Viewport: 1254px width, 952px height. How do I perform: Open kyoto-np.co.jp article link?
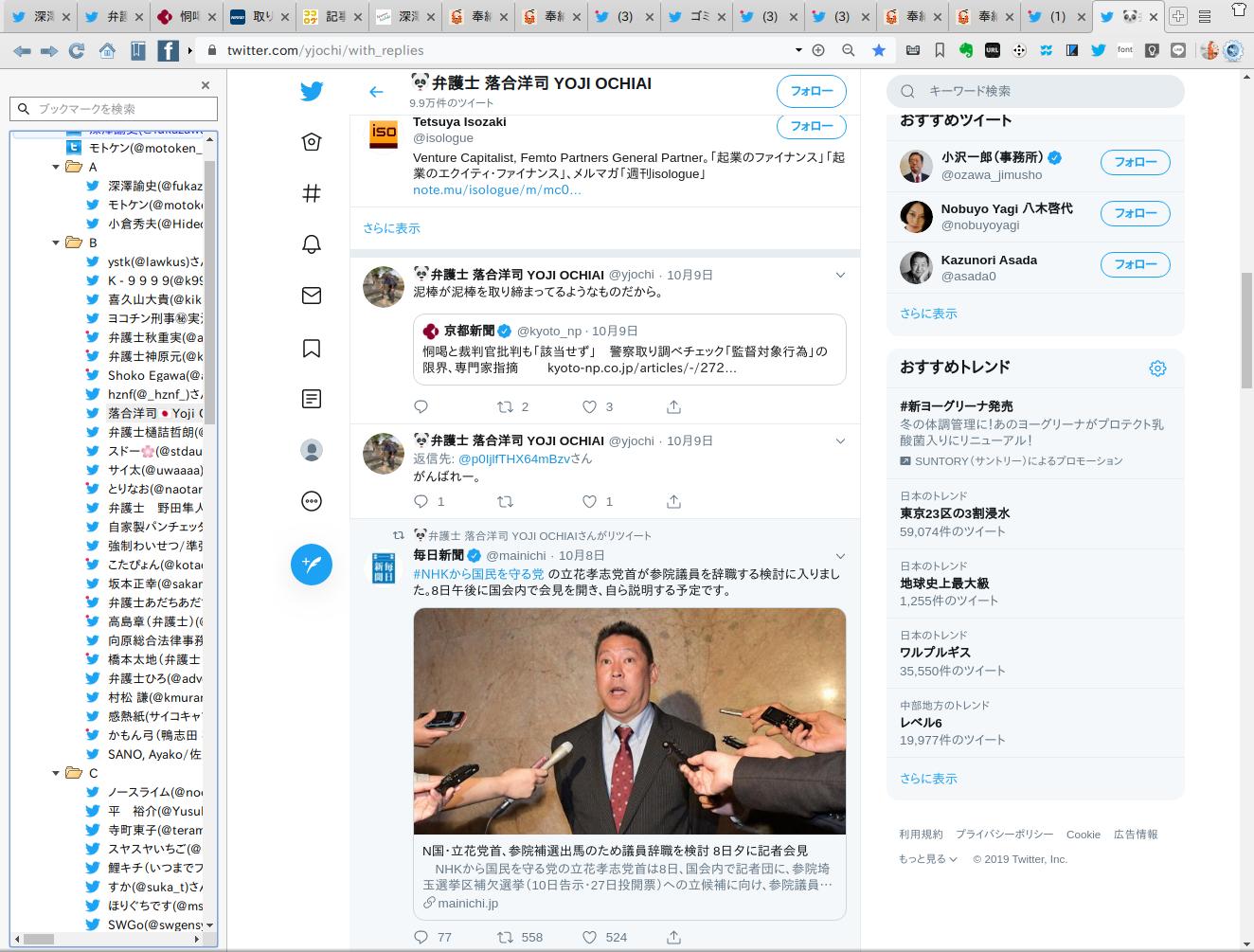pos(642,368)
